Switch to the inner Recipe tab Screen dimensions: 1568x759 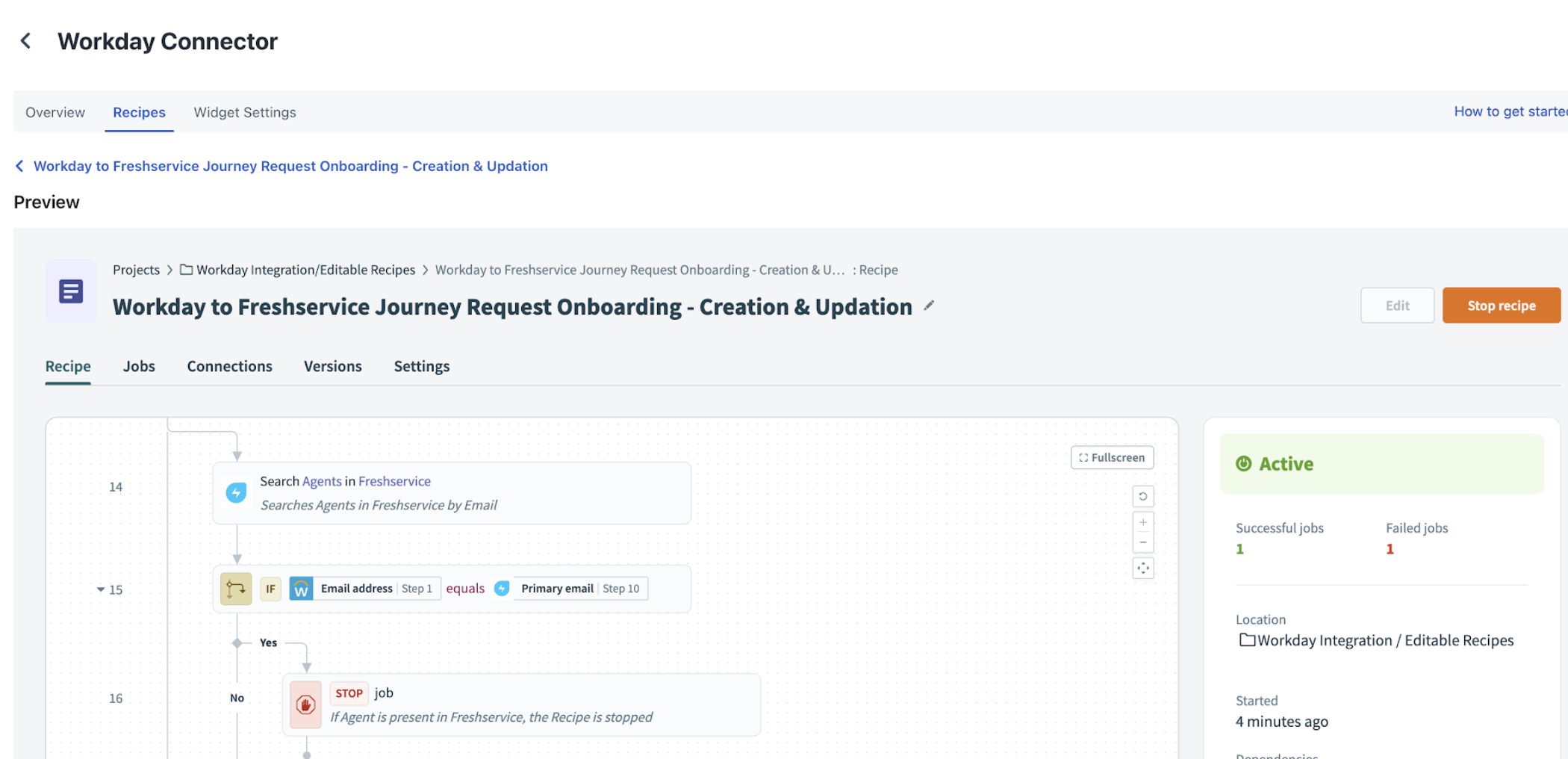(x=68, y=366)
